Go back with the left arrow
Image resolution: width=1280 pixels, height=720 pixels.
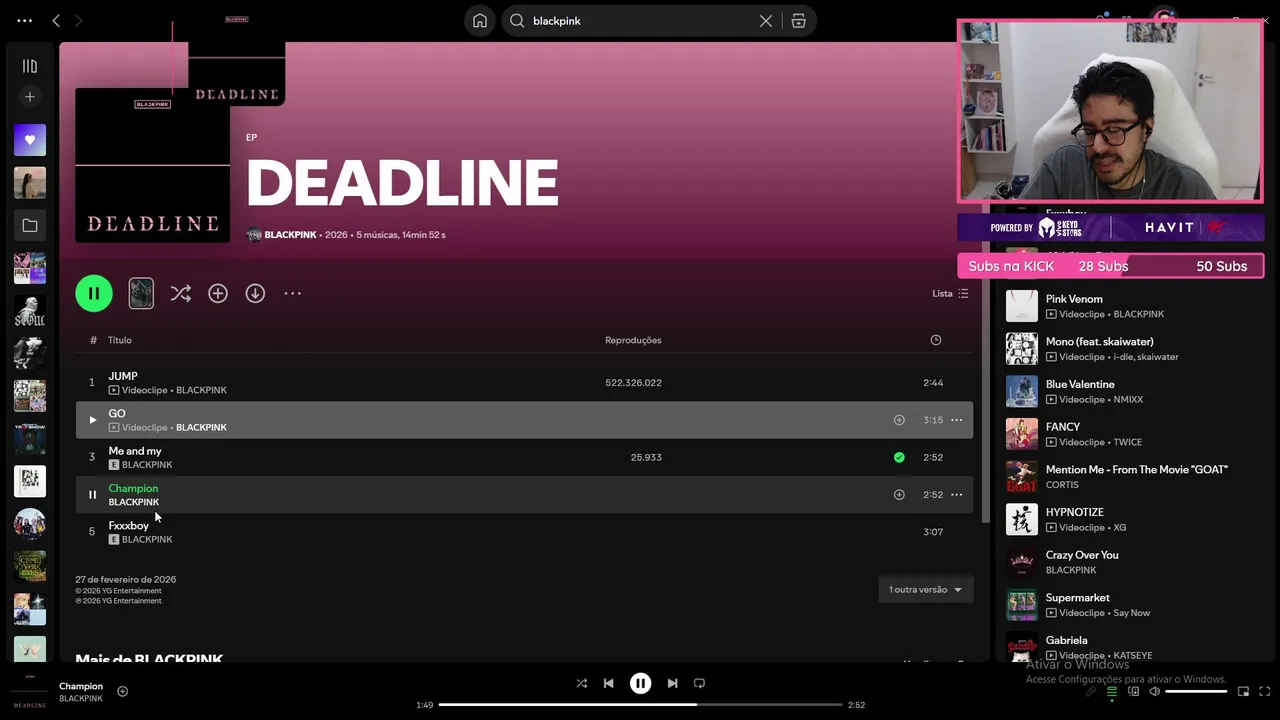56,20
